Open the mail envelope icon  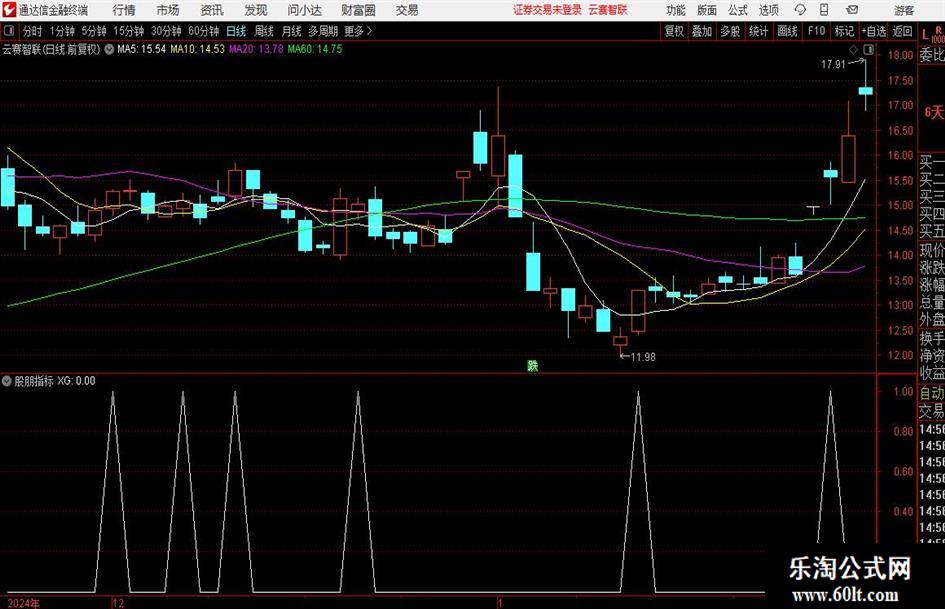point(852,10)
